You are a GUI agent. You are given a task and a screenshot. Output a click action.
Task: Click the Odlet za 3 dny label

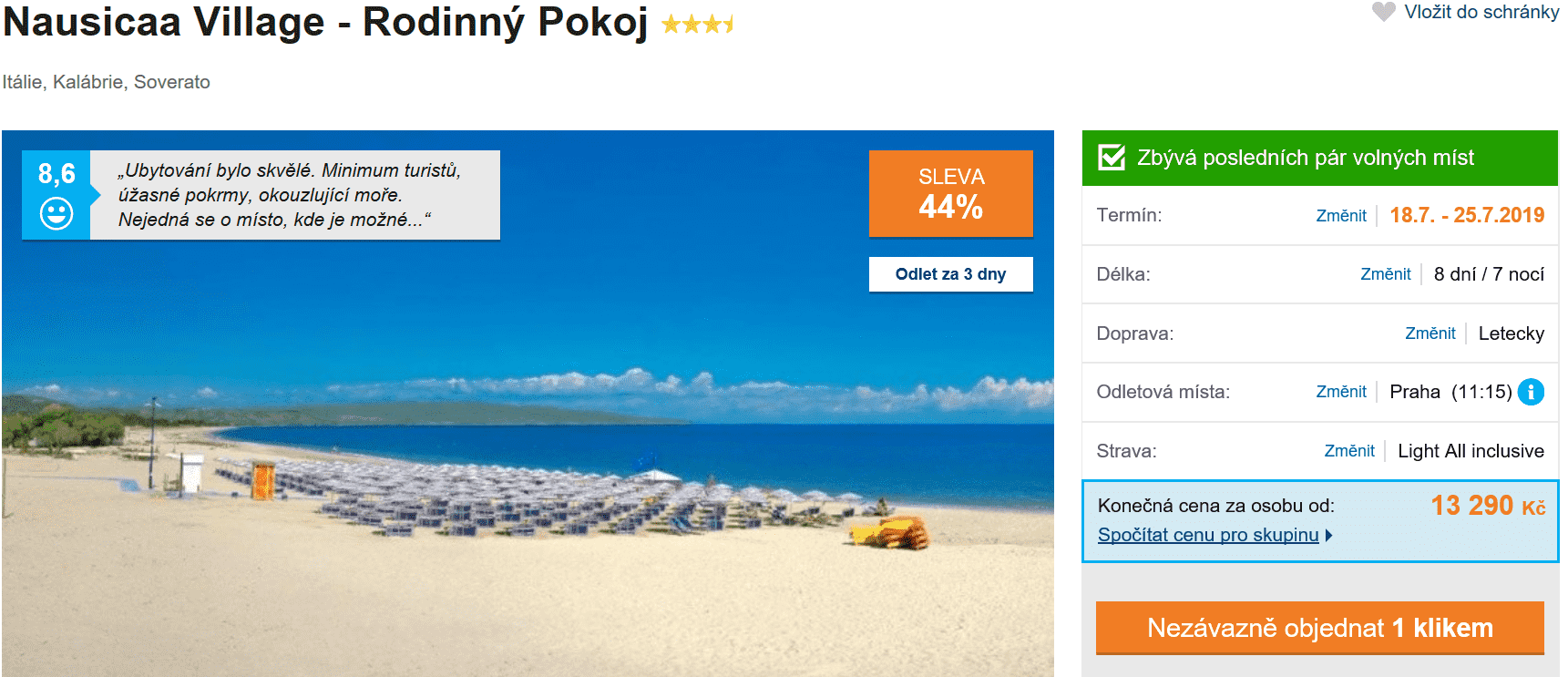point(950,274)
